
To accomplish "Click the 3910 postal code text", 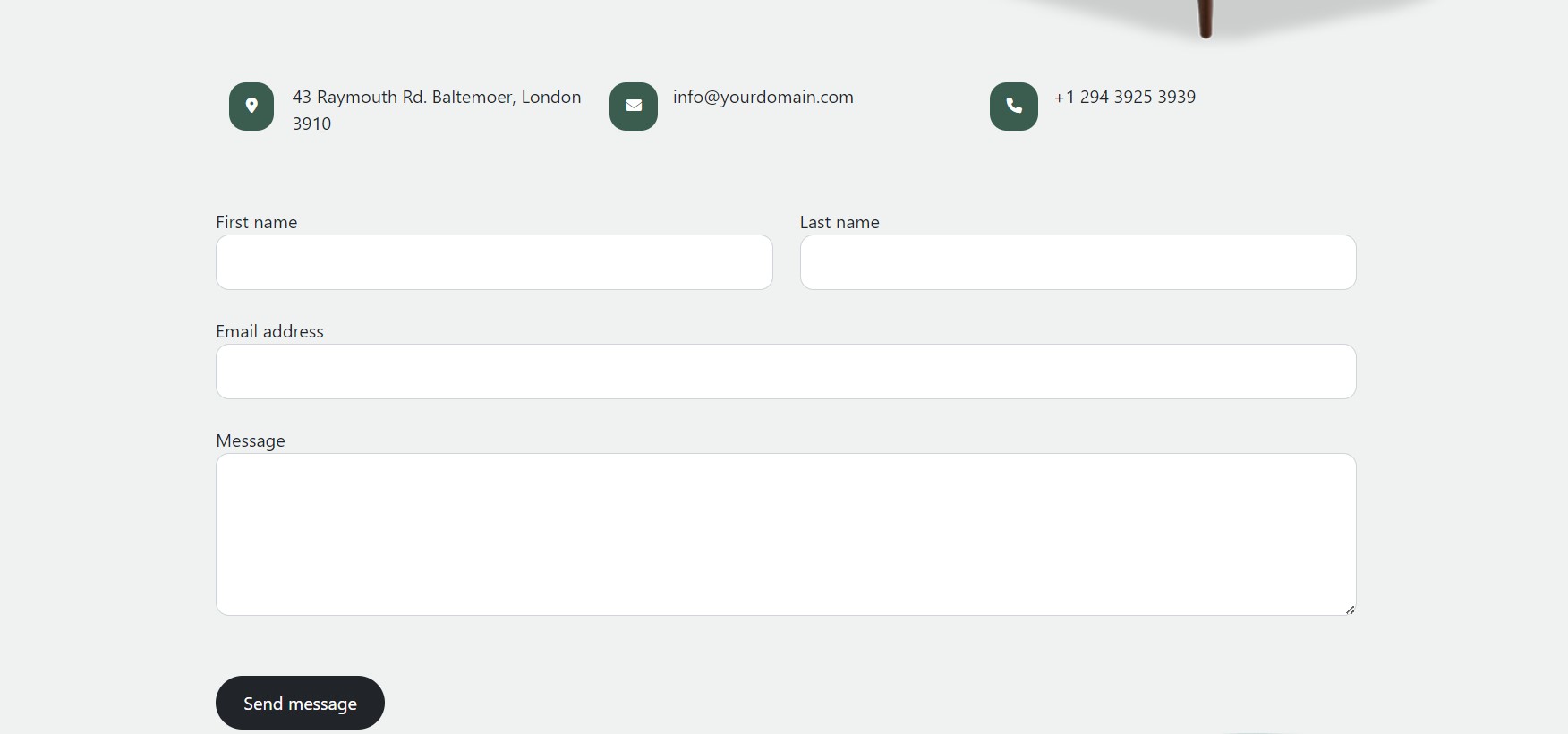I will click(311, 124).
